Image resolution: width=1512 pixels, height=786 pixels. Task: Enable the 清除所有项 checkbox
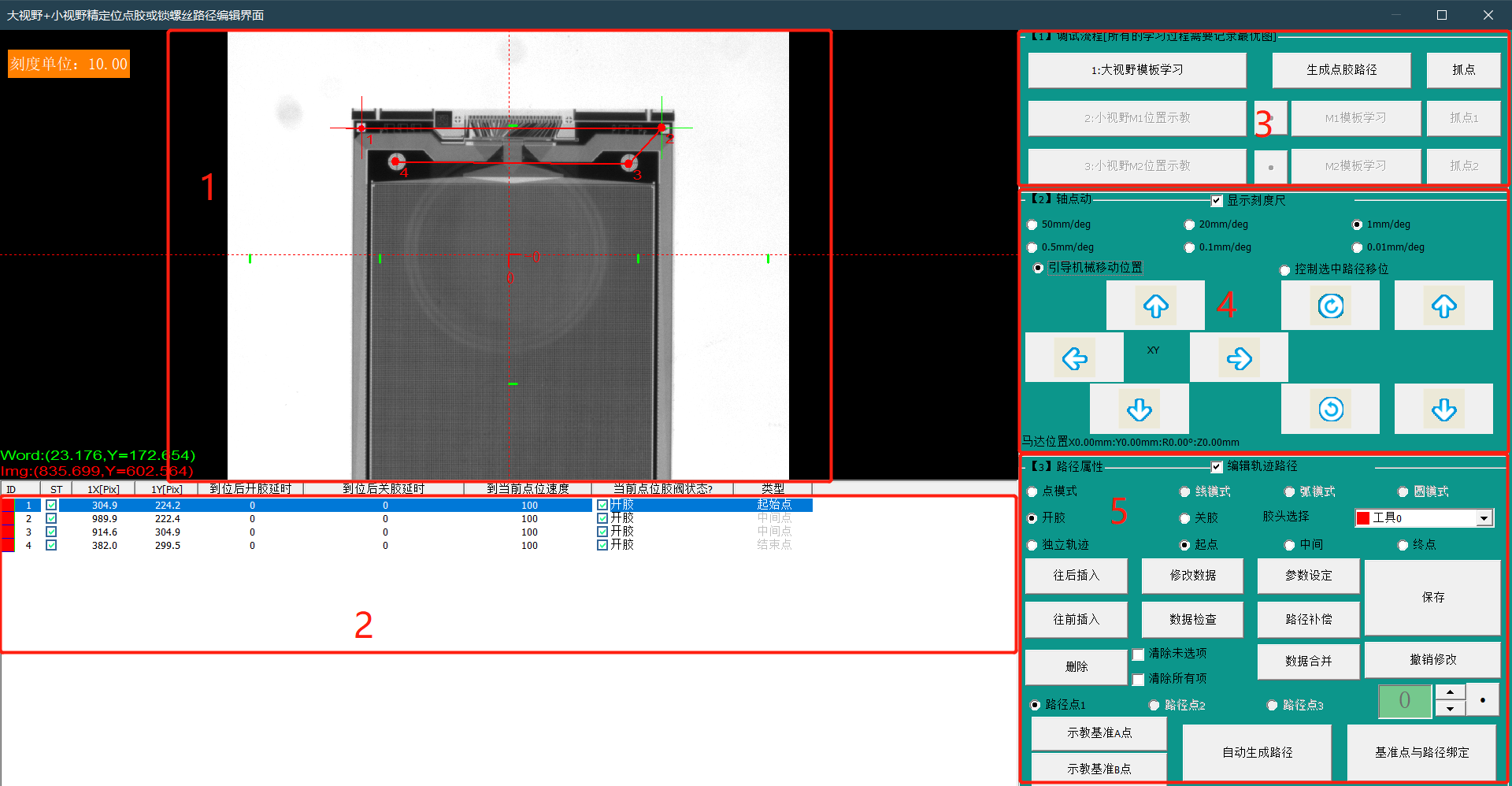point(1139,679)
